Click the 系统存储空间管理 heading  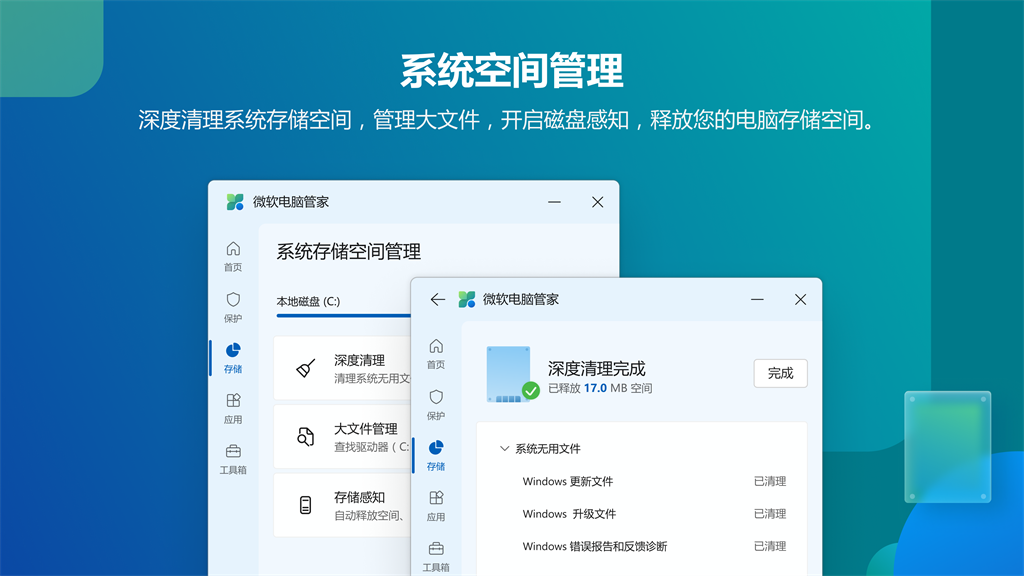[349, 251]
